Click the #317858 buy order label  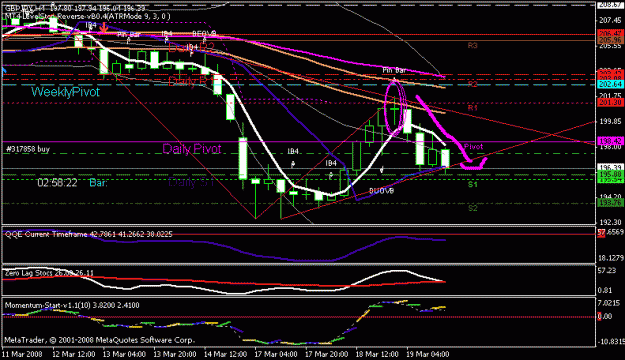coord(28,149)
